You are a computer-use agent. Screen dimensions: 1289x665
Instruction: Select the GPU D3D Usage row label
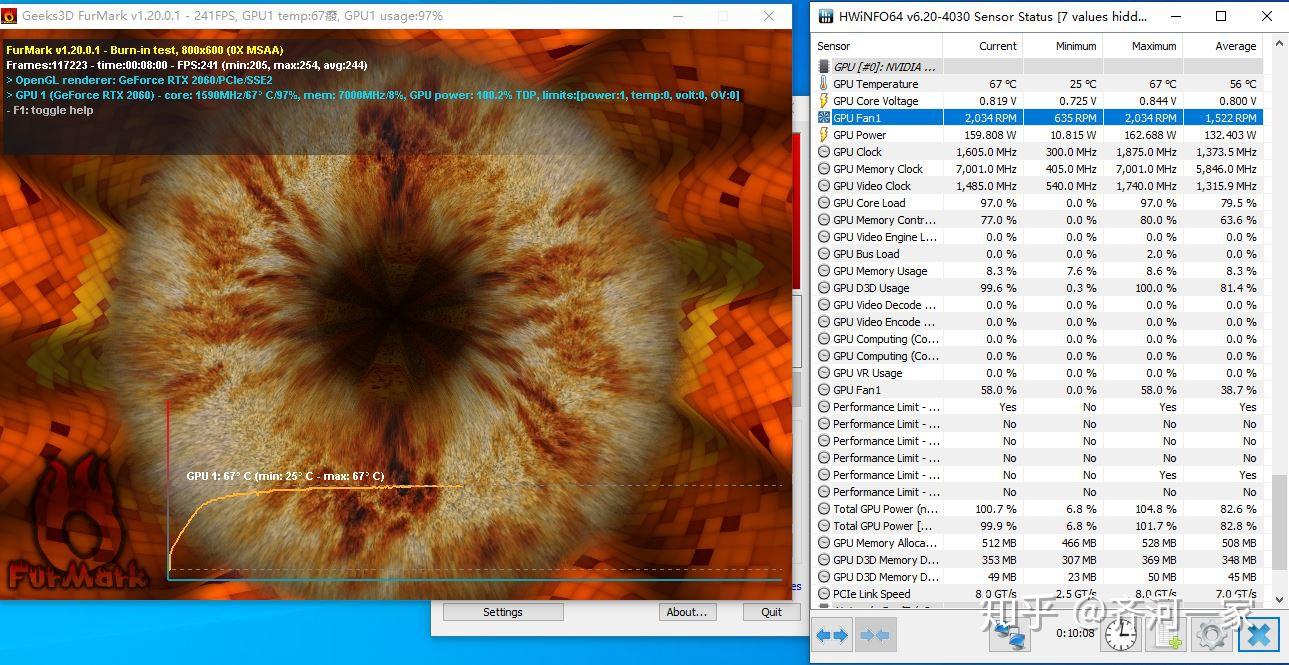pyautogui.click(x=871, y=288)
